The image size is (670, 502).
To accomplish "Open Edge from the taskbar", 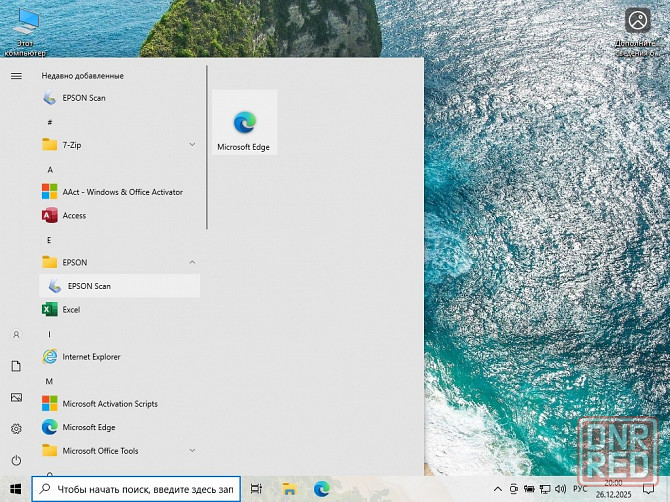I will [x=322, y=489].
